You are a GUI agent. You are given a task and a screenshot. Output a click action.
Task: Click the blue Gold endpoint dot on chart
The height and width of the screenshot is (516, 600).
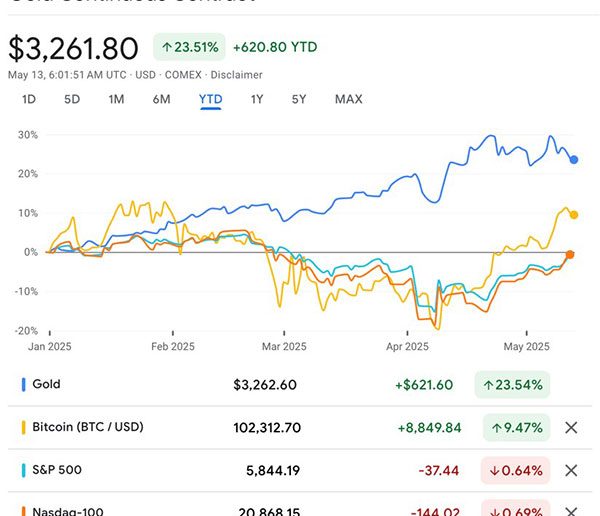(574, 160)
